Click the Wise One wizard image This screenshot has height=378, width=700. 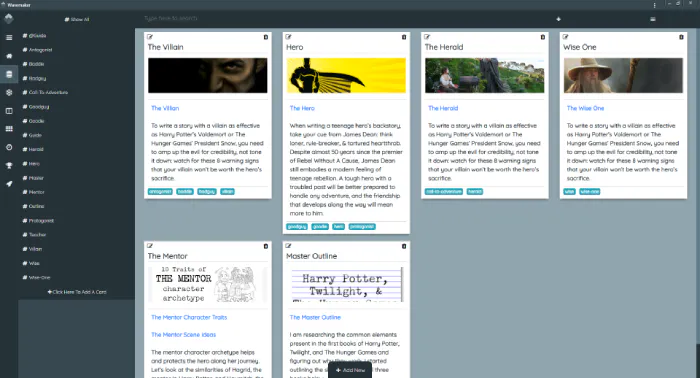click(x=623, y=75)
